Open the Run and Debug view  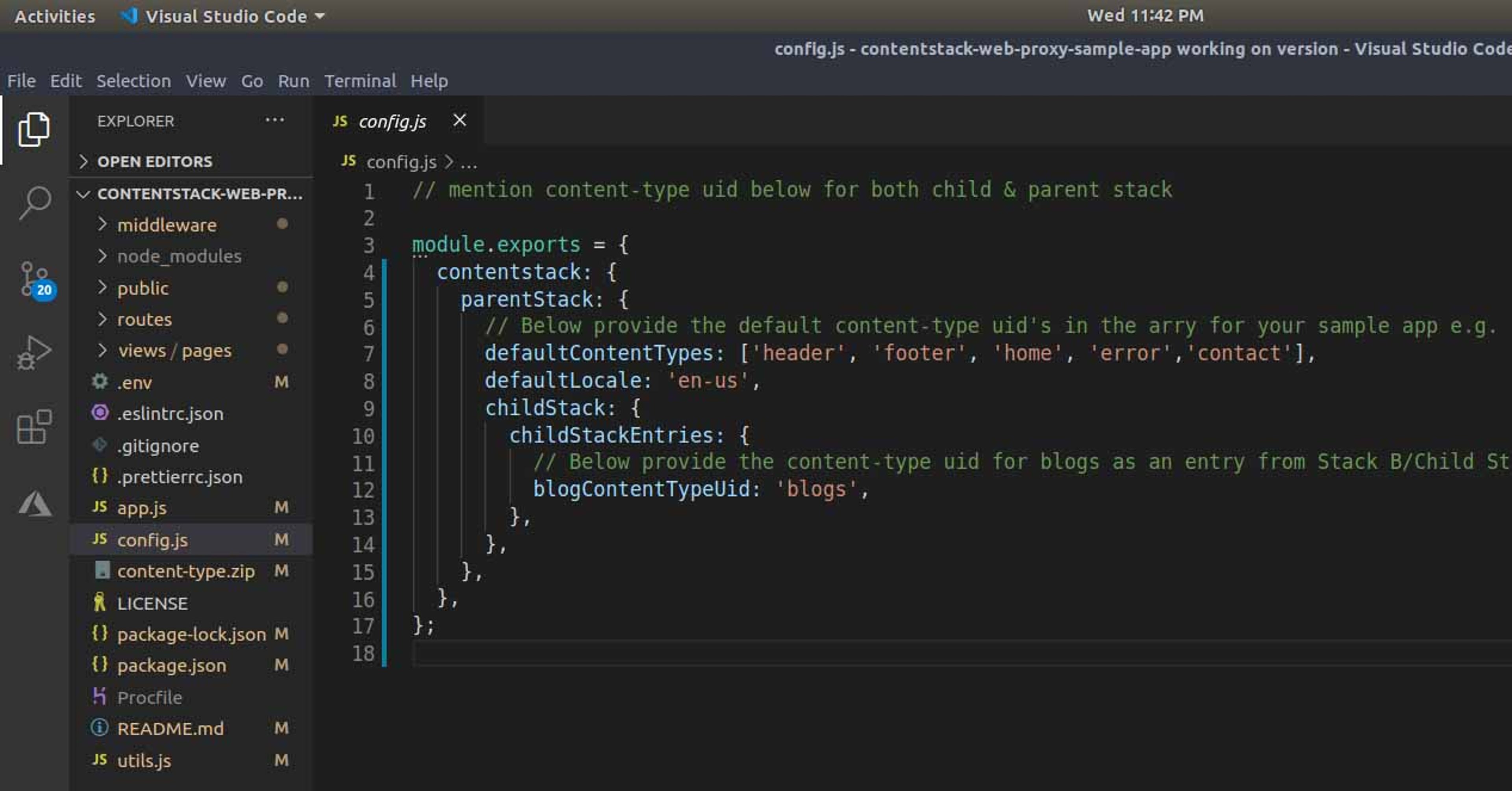(x=34, y=353)
